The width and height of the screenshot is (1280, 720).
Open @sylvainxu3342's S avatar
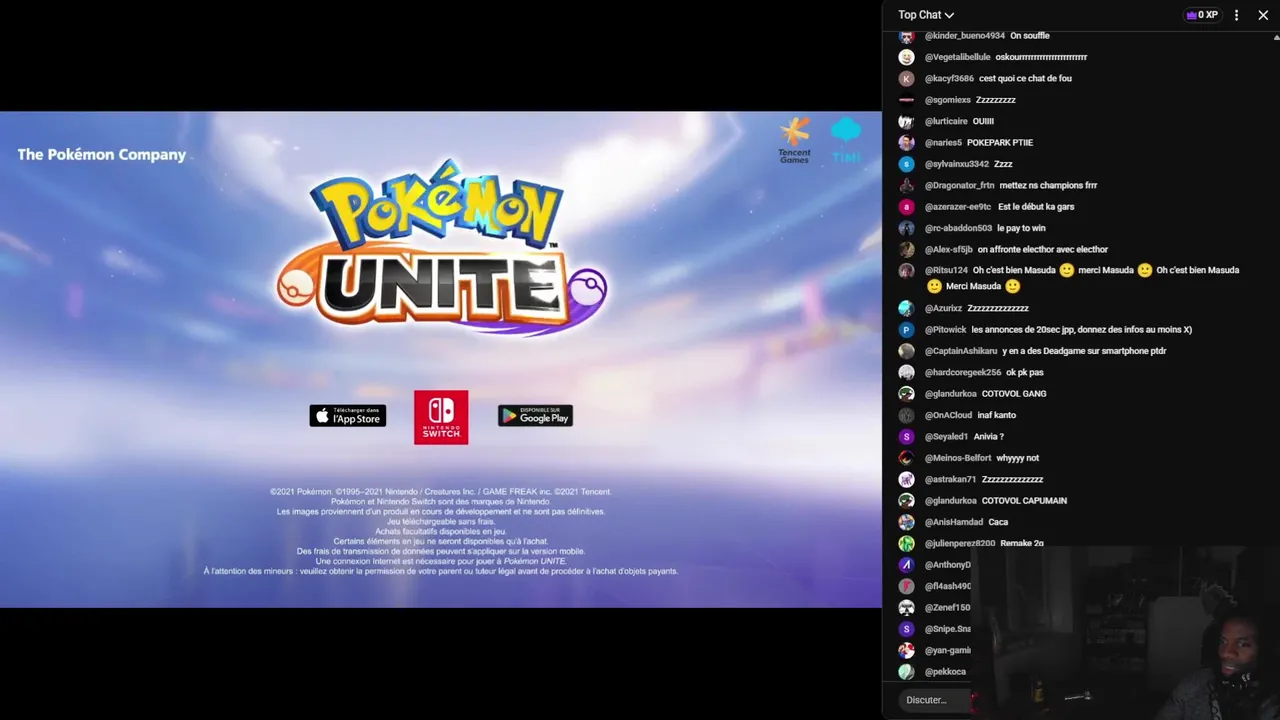(x=906, y=164)
